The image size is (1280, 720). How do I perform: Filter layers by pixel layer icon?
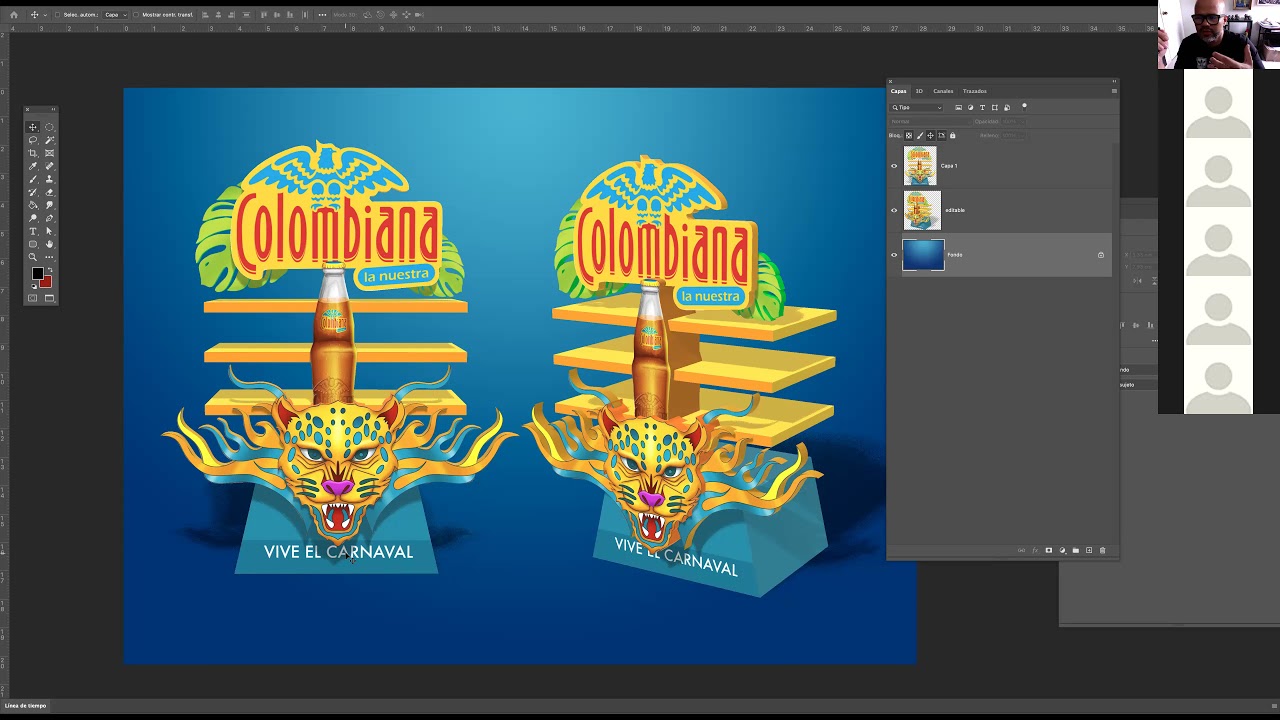pyautogui.click(x=958, y=107)
